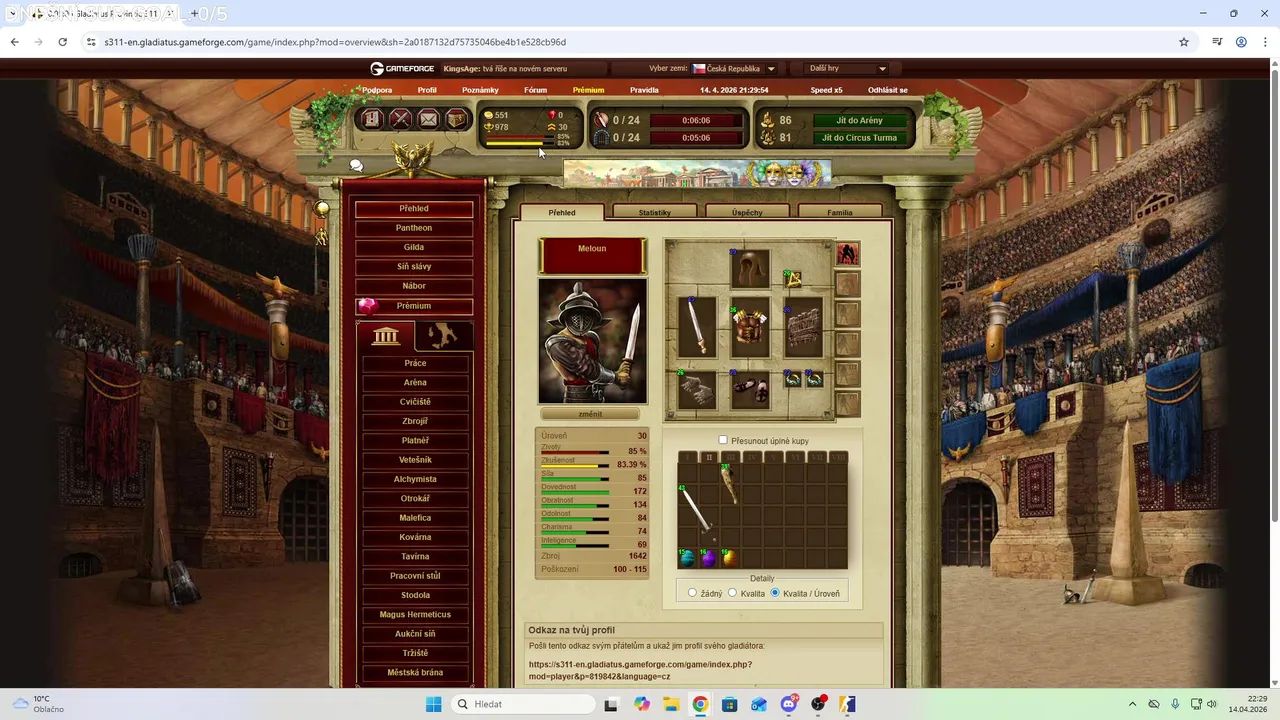Image resolution: width=1280 pixels, height=720 pixels.
Task: Select the amulet slot
Action: (793, 279)
